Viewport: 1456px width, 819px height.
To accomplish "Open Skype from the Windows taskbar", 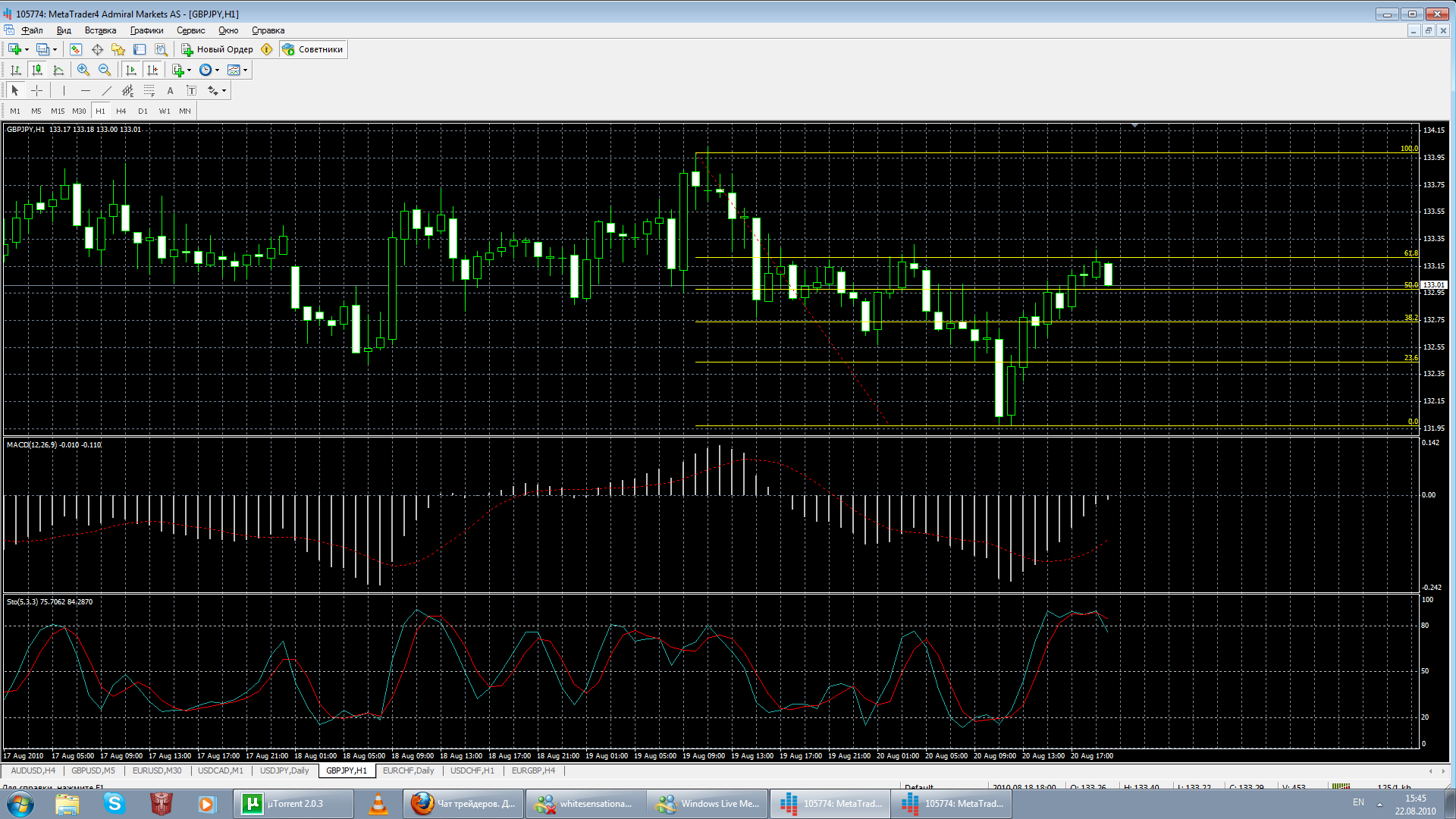I will point(115,803).
